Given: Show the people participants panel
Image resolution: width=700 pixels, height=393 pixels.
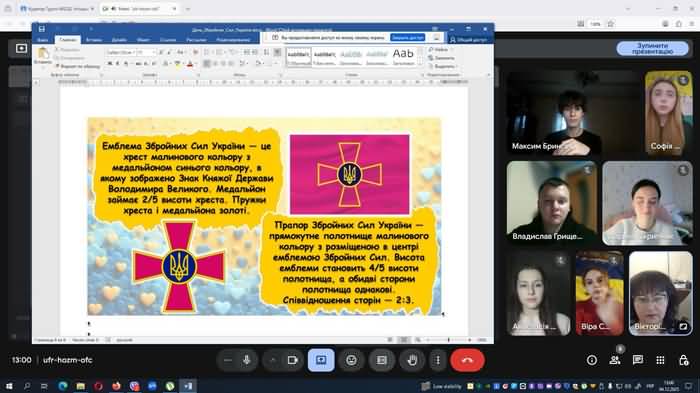Looking at the screenshot, I should [x=615, y=360].
